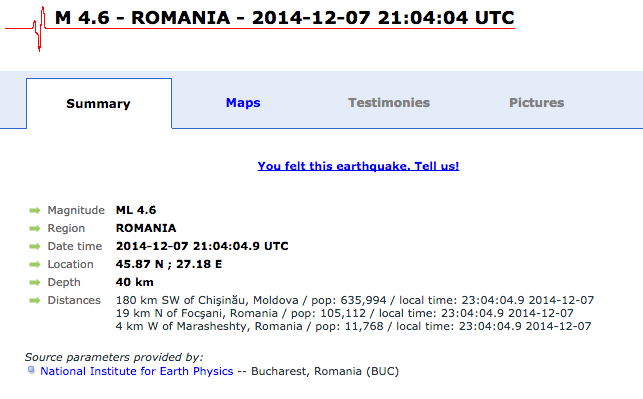This screenshot has width=643, height=399.
Task: Open the Pictures tab
Action: click(536, 103)
